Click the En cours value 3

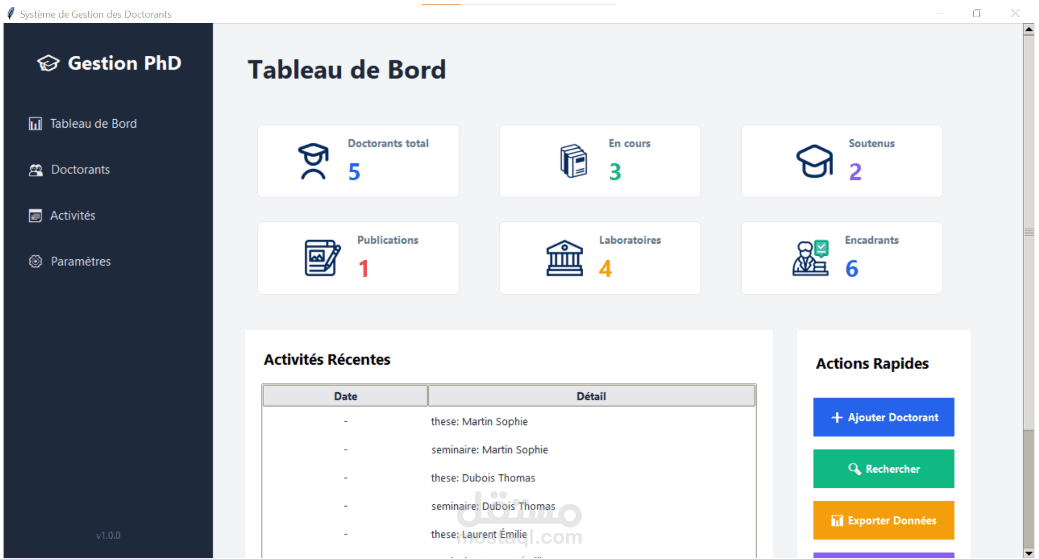pos(615,172)
